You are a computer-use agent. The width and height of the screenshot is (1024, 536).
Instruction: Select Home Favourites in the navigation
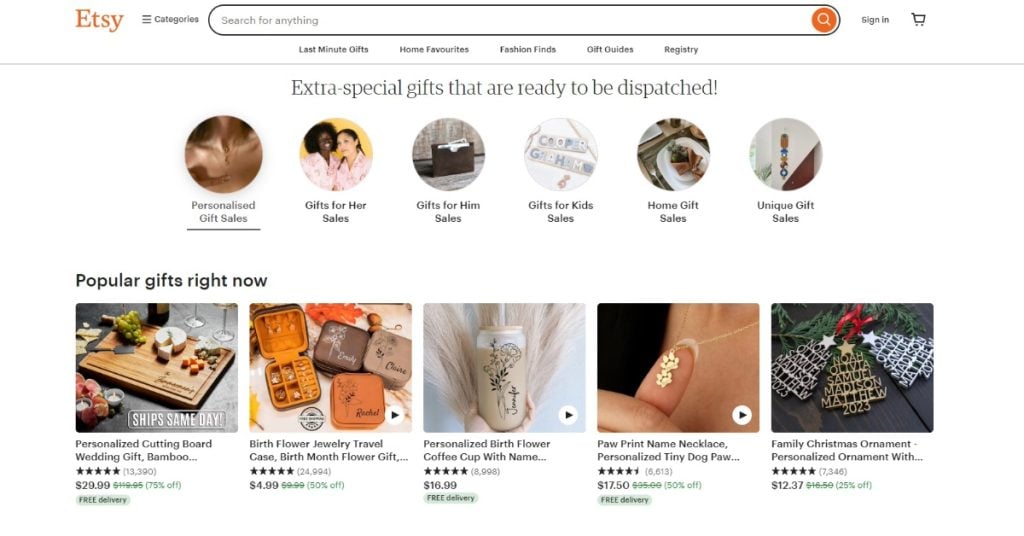434,49
